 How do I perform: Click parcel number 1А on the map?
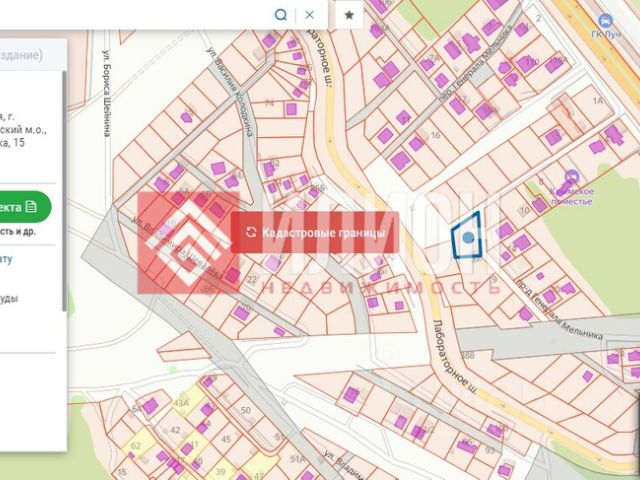point(598,100)
